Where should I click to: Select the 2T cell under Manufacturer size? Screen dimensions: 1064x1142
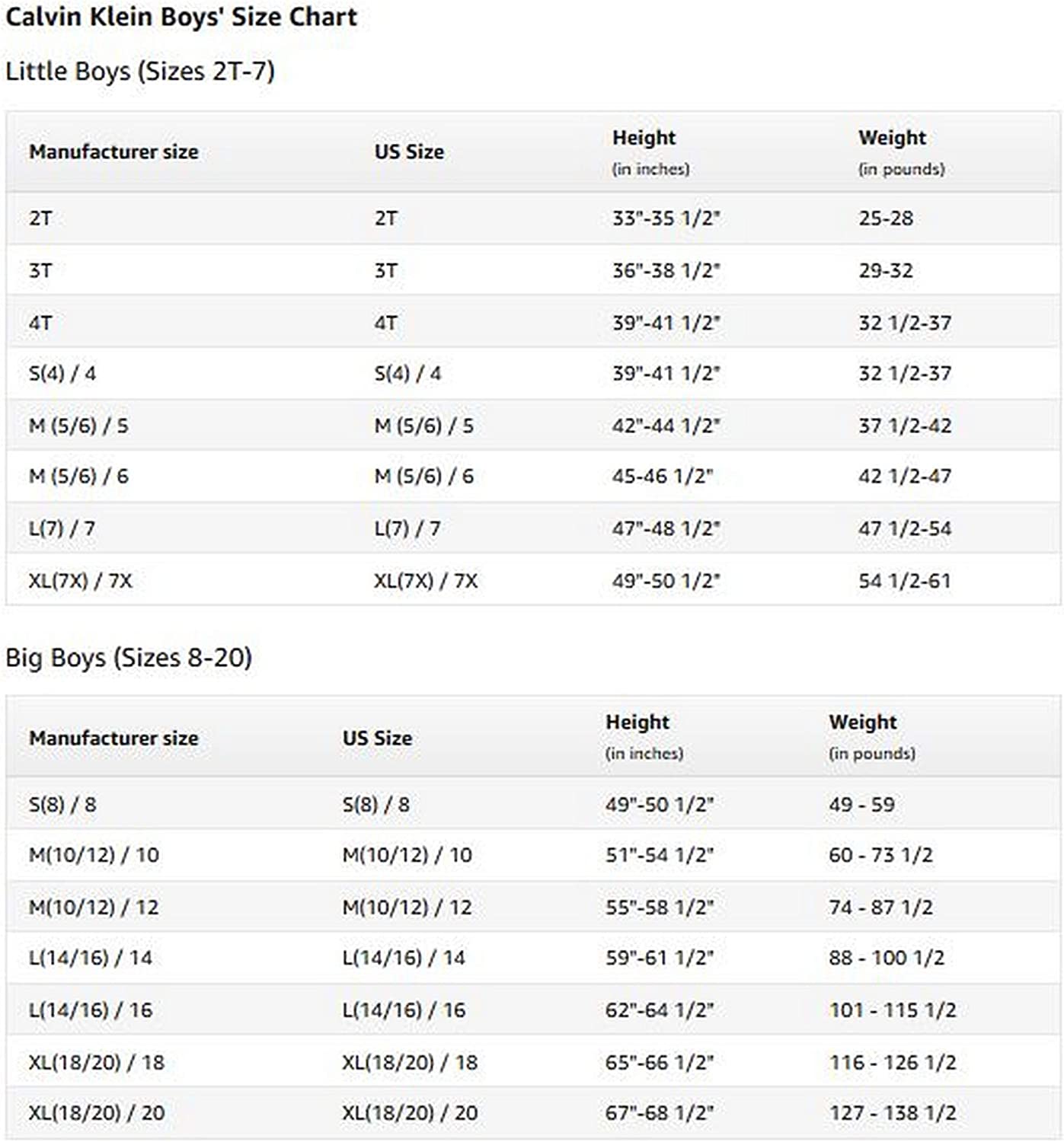coord(41,219)
